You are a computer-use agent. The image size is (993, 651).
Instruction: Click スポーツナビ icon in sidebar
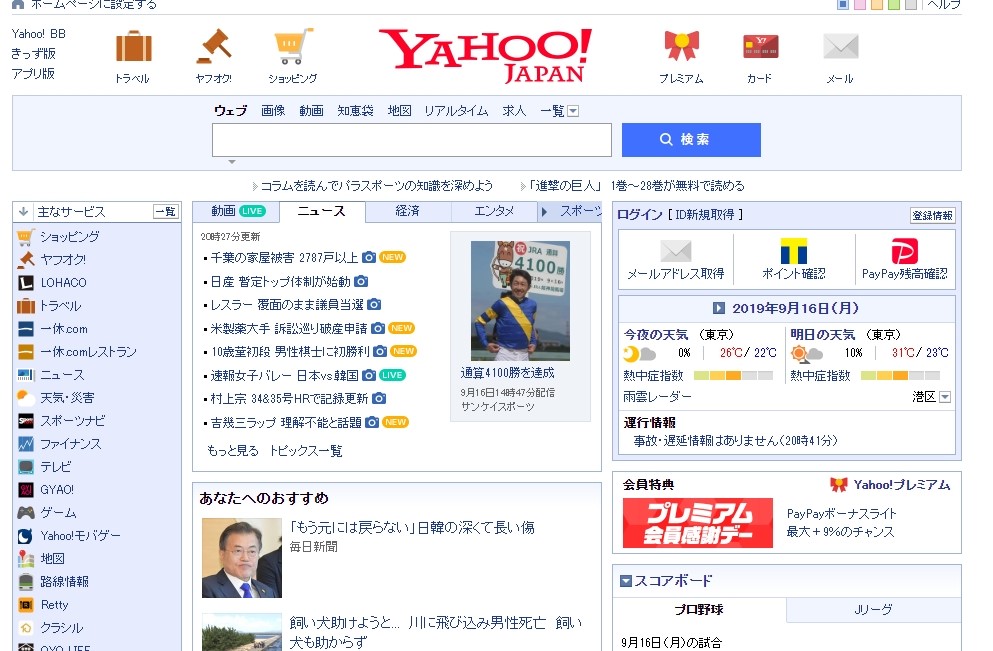tap(25, 420)
